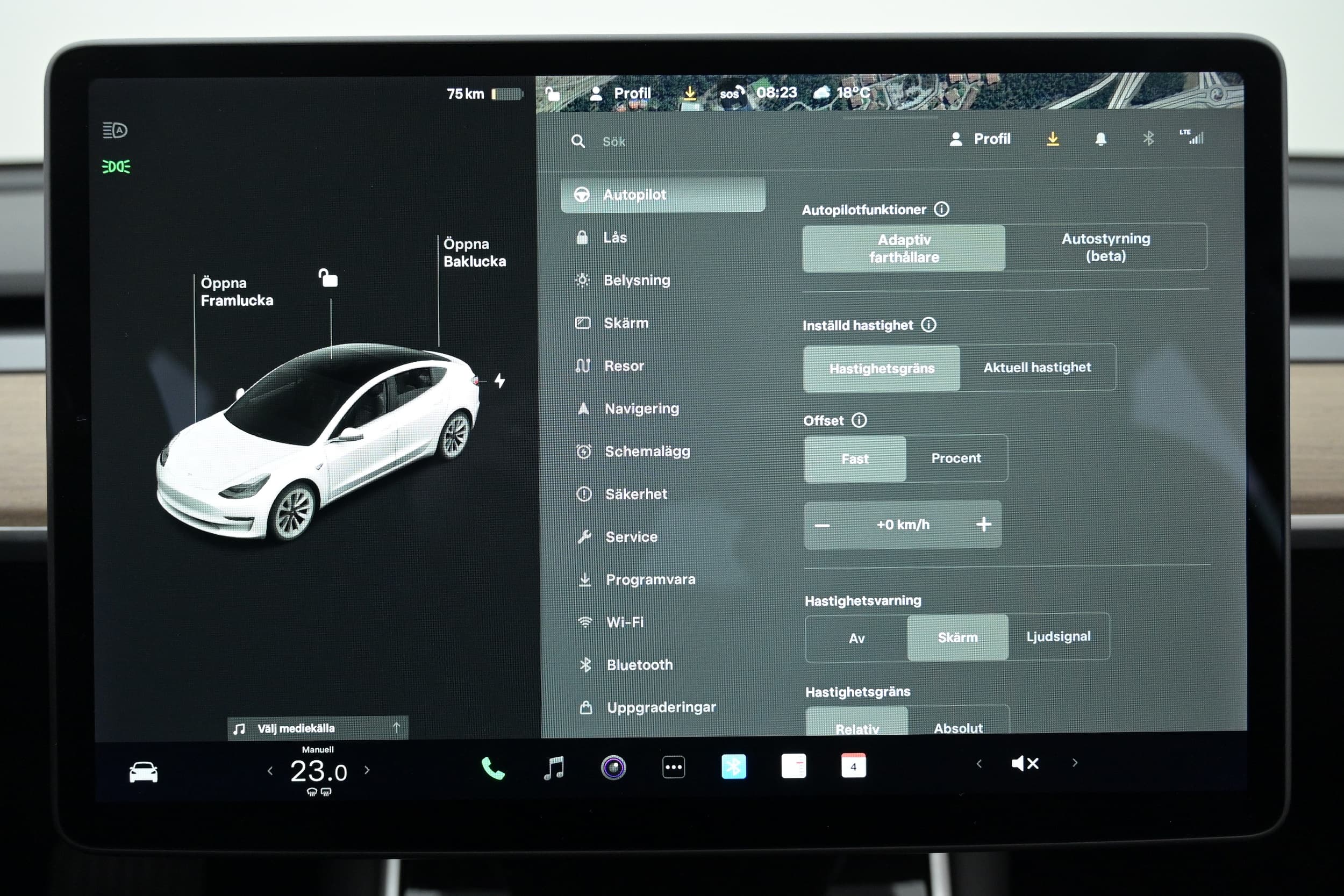Tap the charge port lightning bolt icon
The image size is (1344, 896).
coord(500,381)
